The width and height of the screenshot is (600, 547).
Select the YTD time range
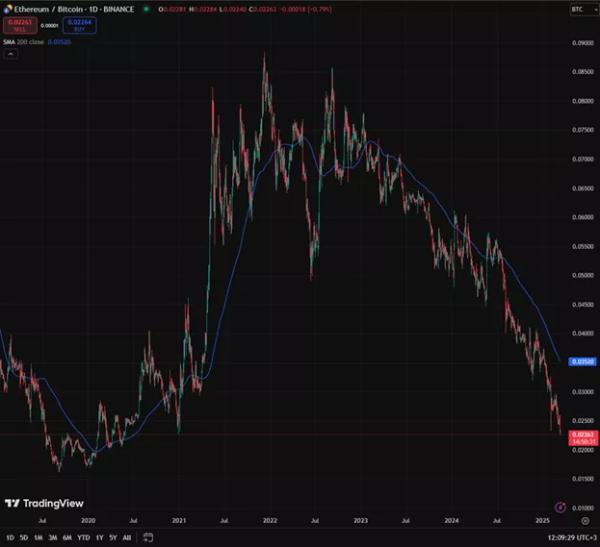tap(82, 538)
